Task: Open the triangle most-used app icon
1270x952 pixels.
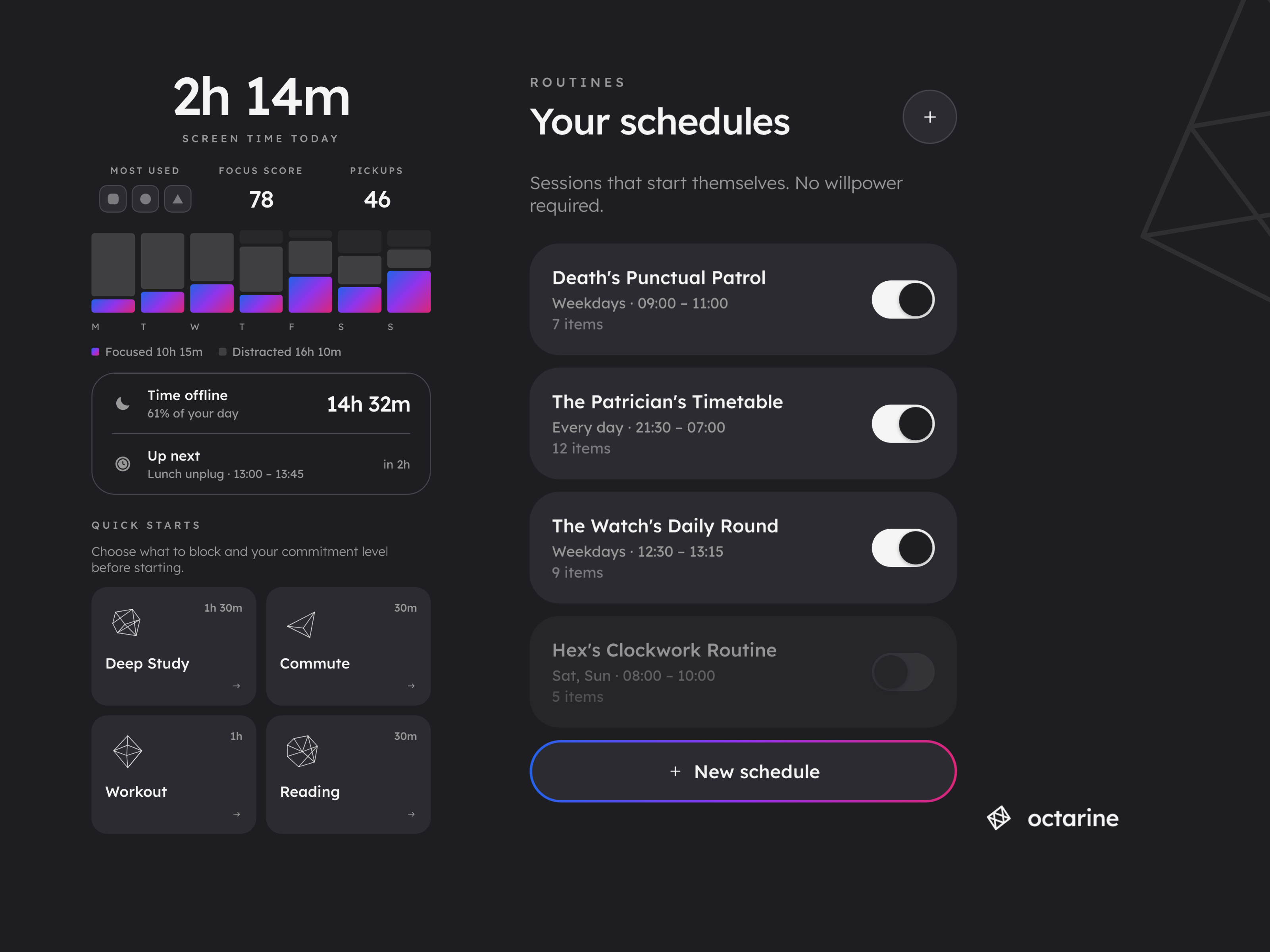Action: coord(178,199)
